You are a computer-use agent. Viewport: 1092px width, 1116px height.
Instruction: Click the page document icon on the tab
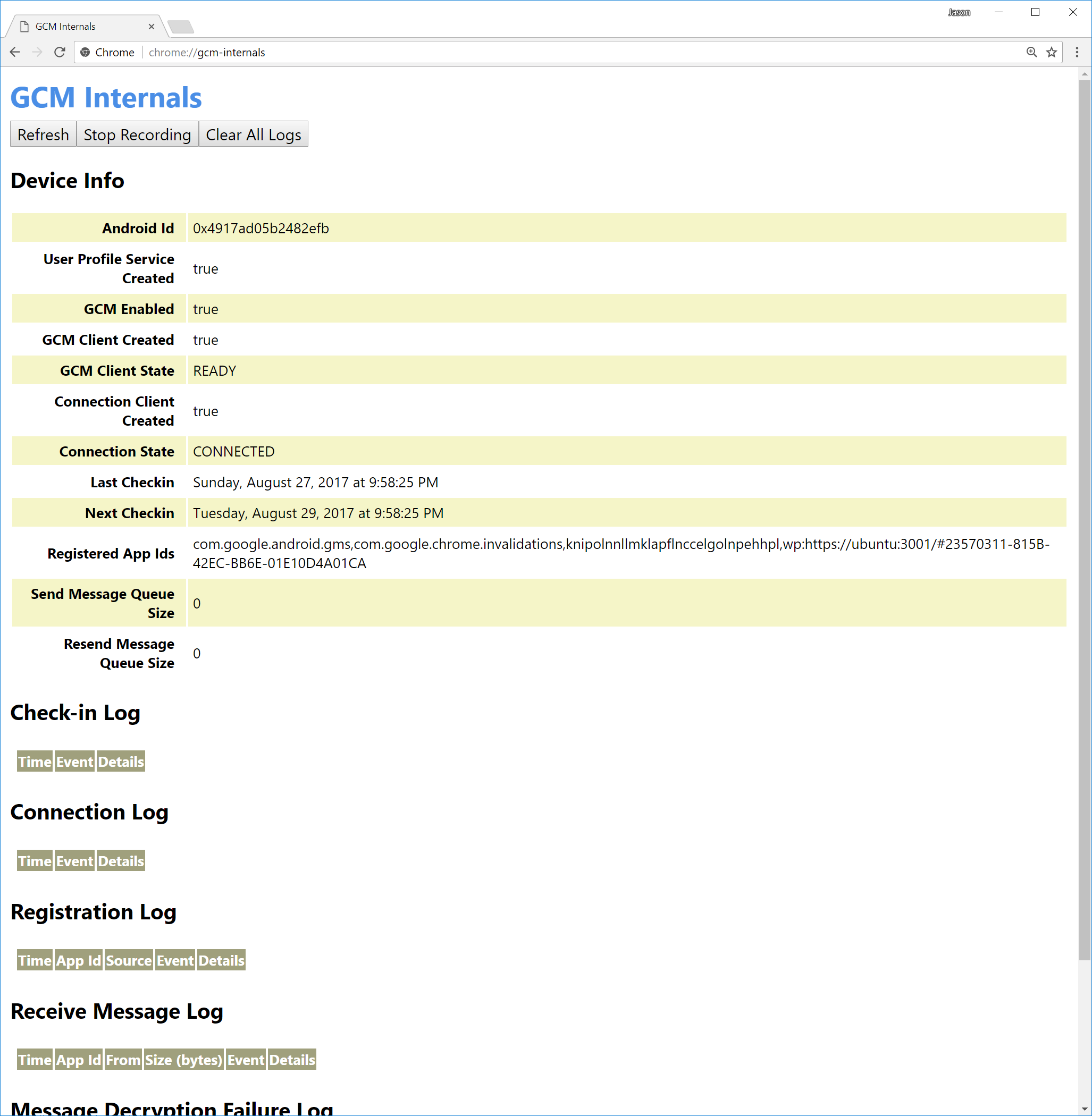click(x=24, y=26)
